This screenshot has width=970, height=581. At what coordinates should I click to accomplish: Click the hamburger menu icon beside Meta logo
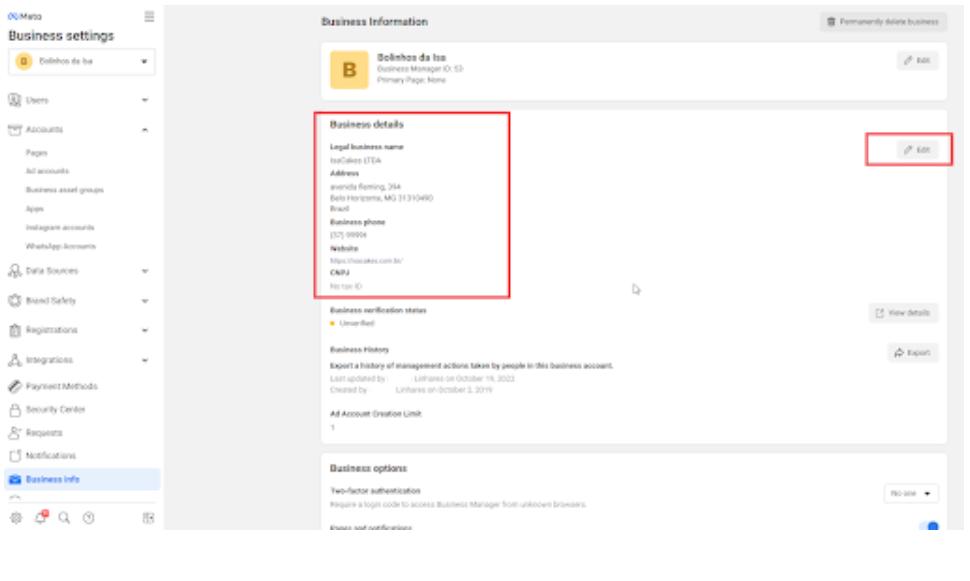pyautogui.click(x=149, y=16)
